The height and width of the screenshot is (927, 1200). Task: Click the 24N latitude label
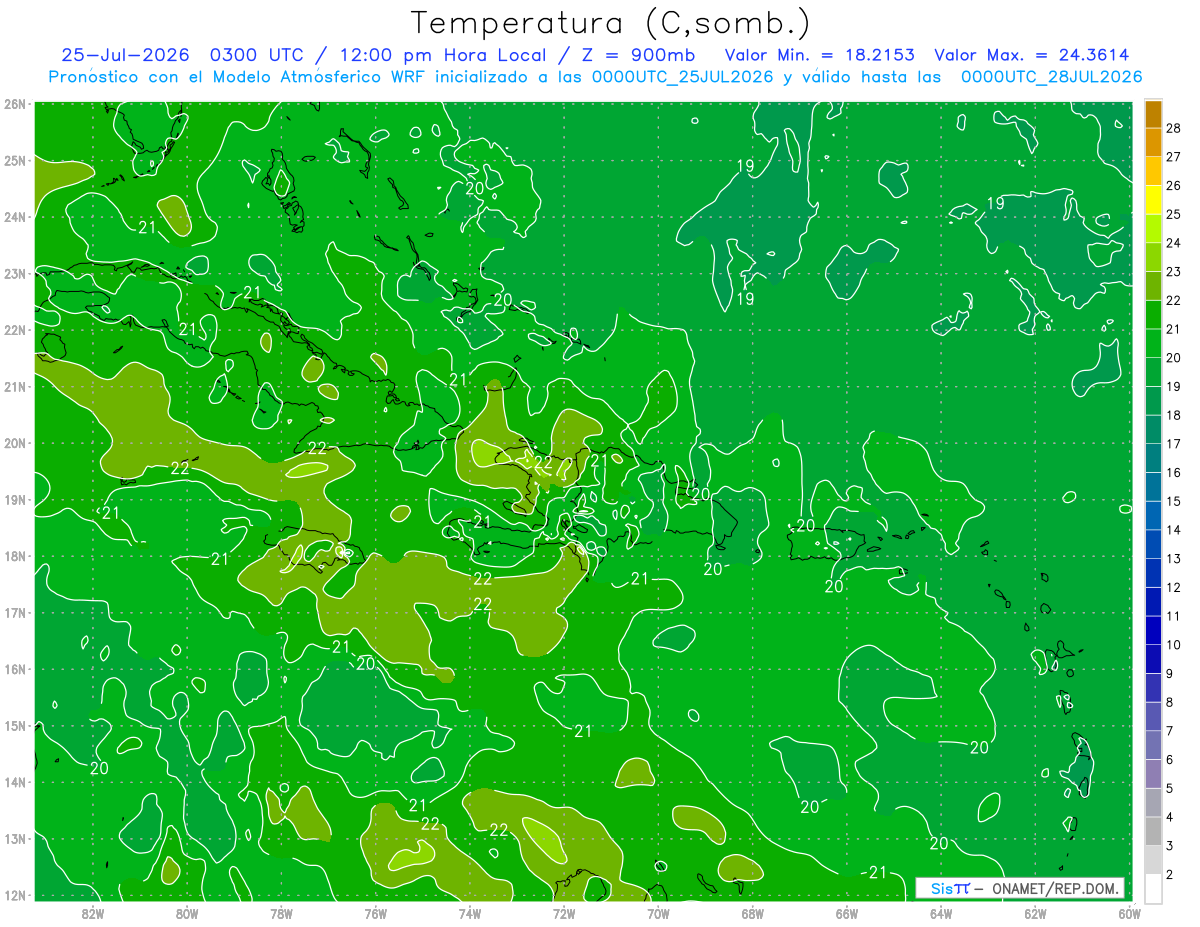tap(15, 217)
